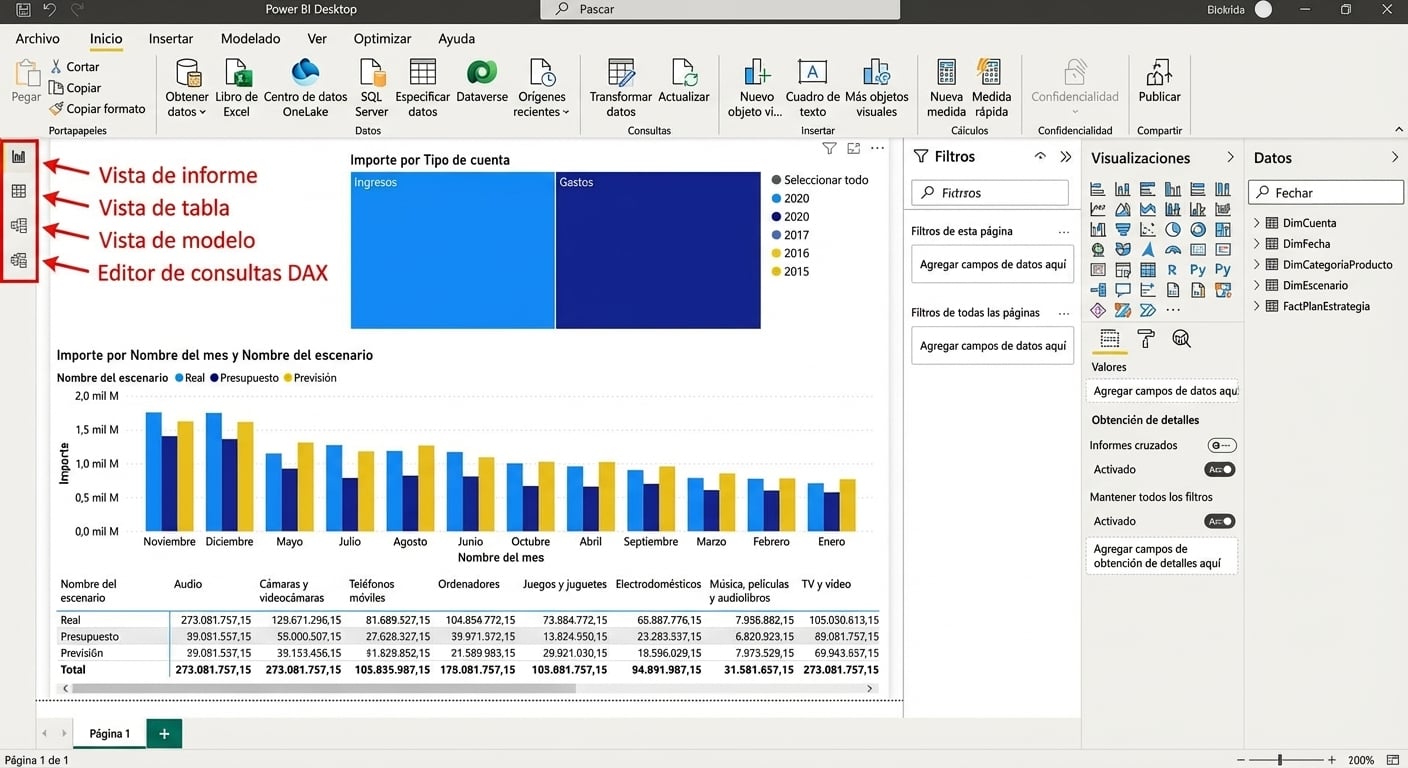
Task: Switch to Table view in the left sidebar
Action: click(19, 191)
